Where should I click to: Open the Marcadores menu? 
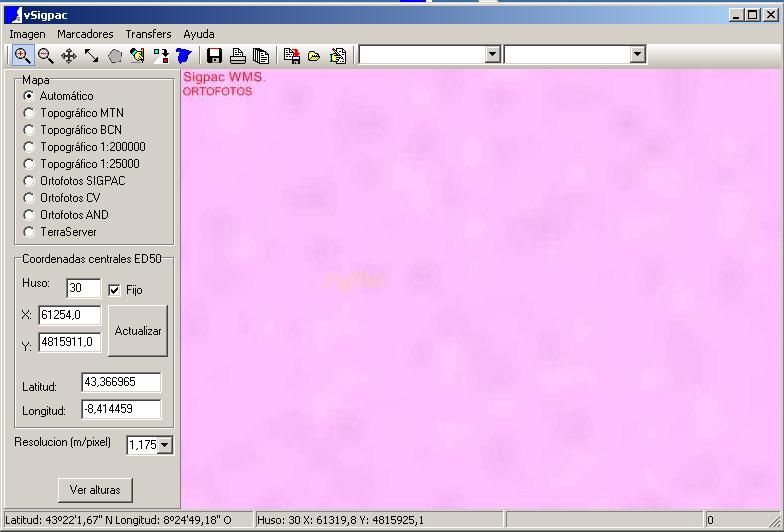coord(85,34)
